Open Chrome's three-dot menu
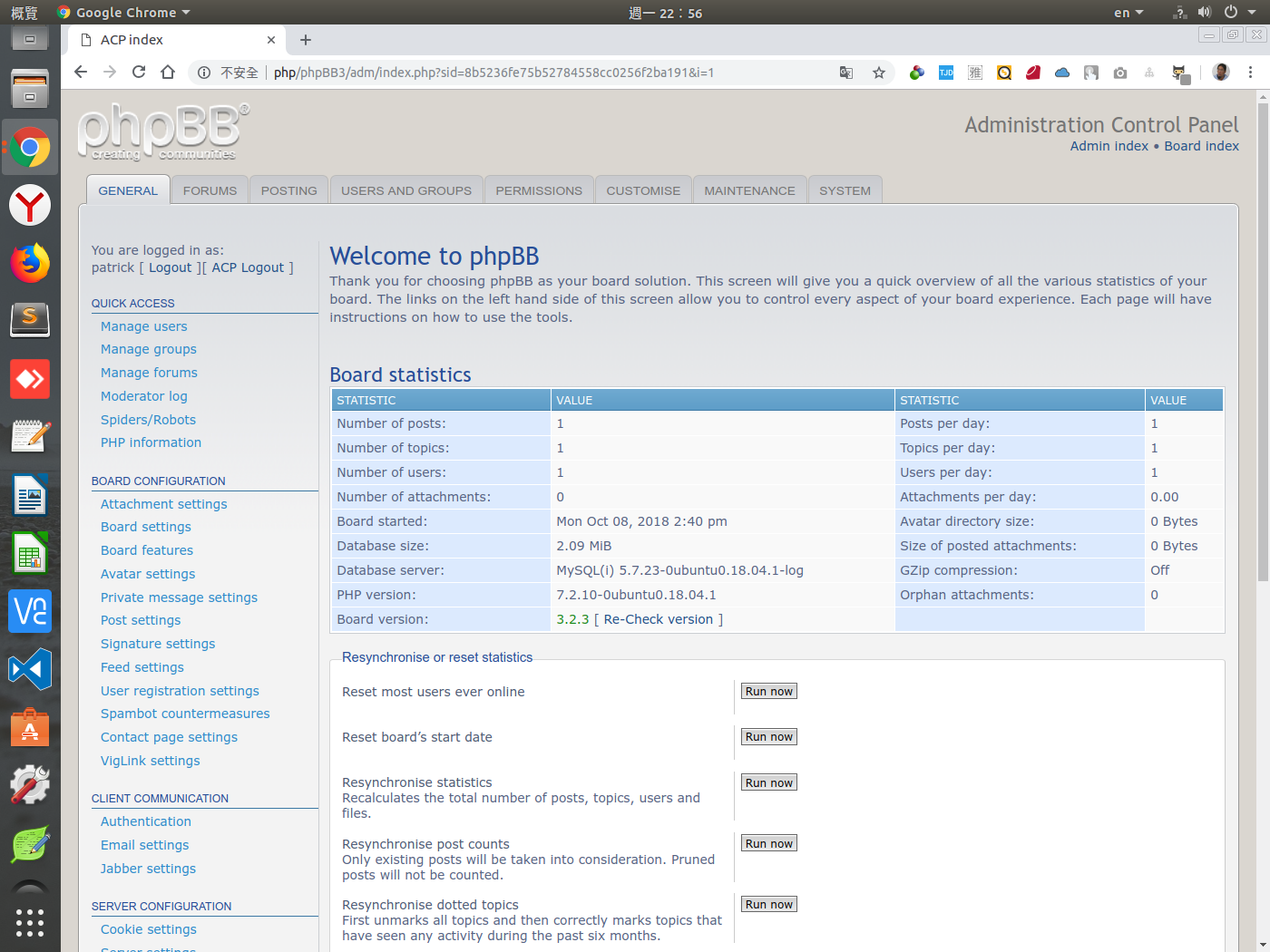 (1250, 73)
